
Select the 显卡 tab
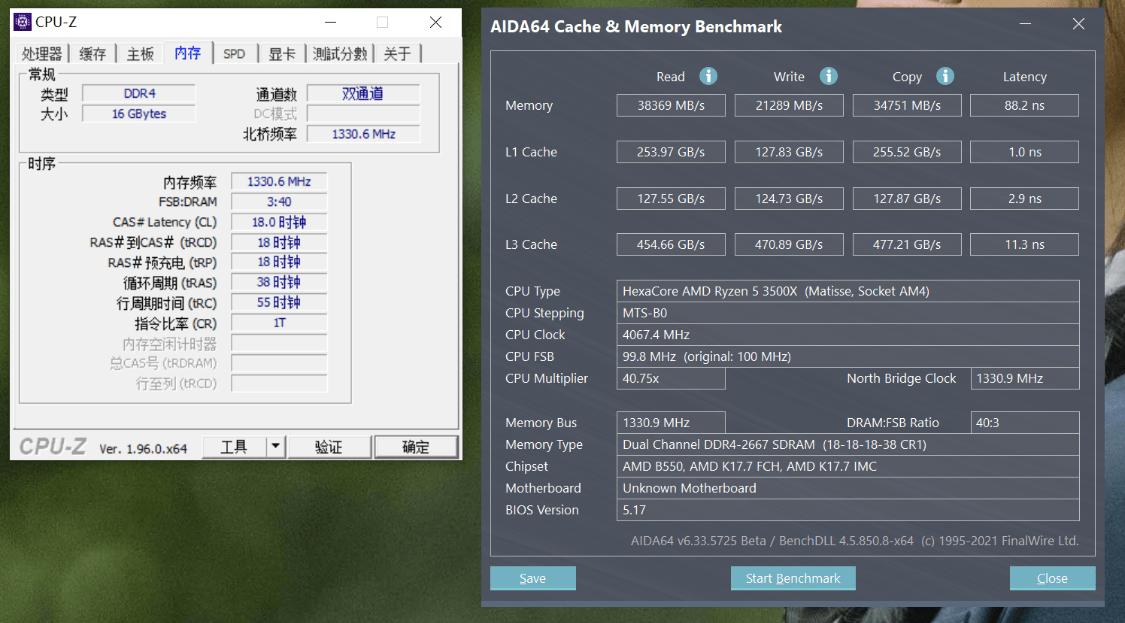point(281,54)
